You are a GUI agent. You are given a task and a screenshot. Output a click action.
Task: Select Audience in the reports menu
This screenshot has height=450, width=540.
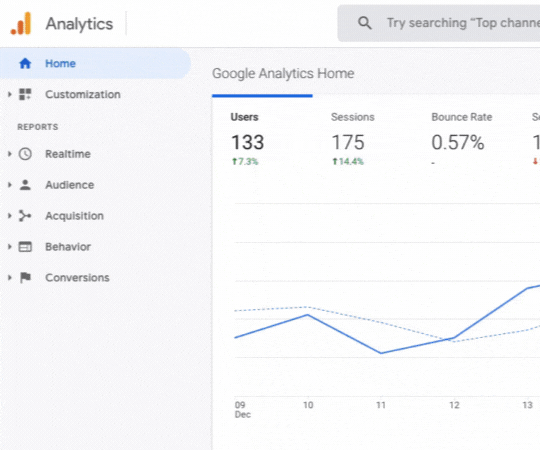pyautogui.click(x=70, y=185)
